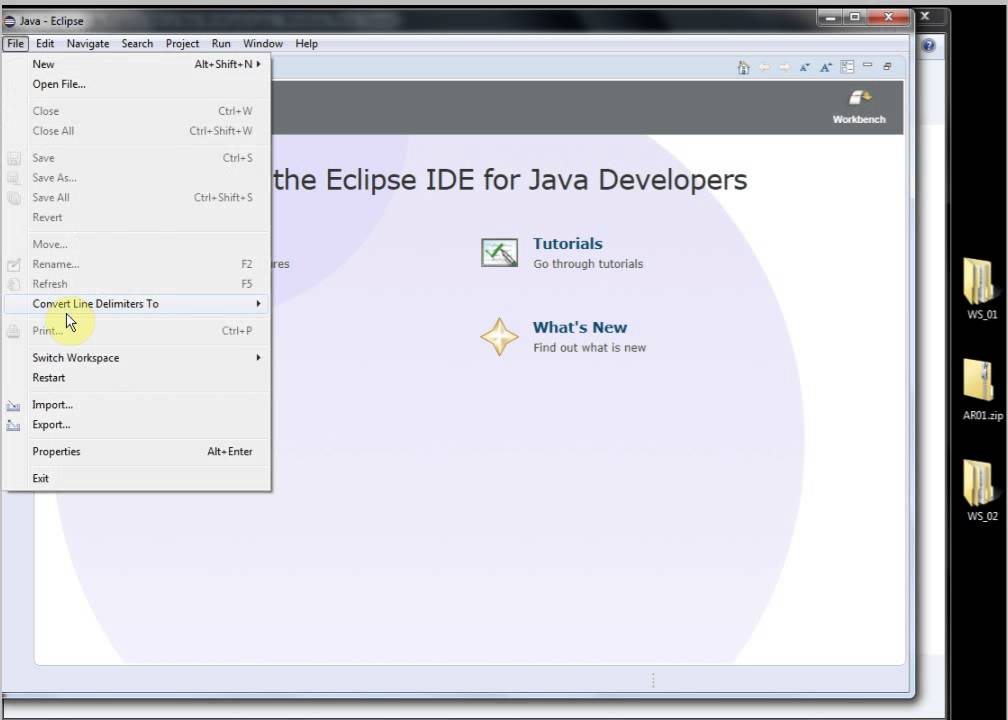Open the Window menu

pyautogui.click(x=263, y=44)
